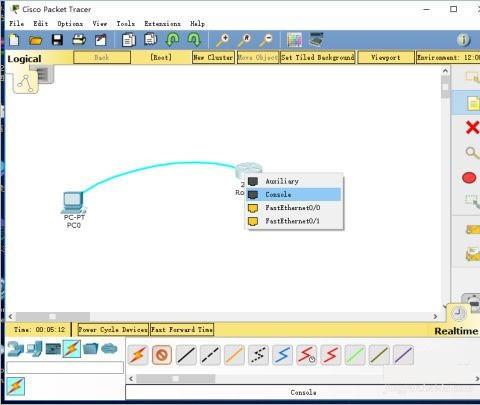The width and height of the screenshot is (480, 405).
Task: Select the Multiuser Connection cloud icon
Action: pyautogui.click(x=109, y=349)
